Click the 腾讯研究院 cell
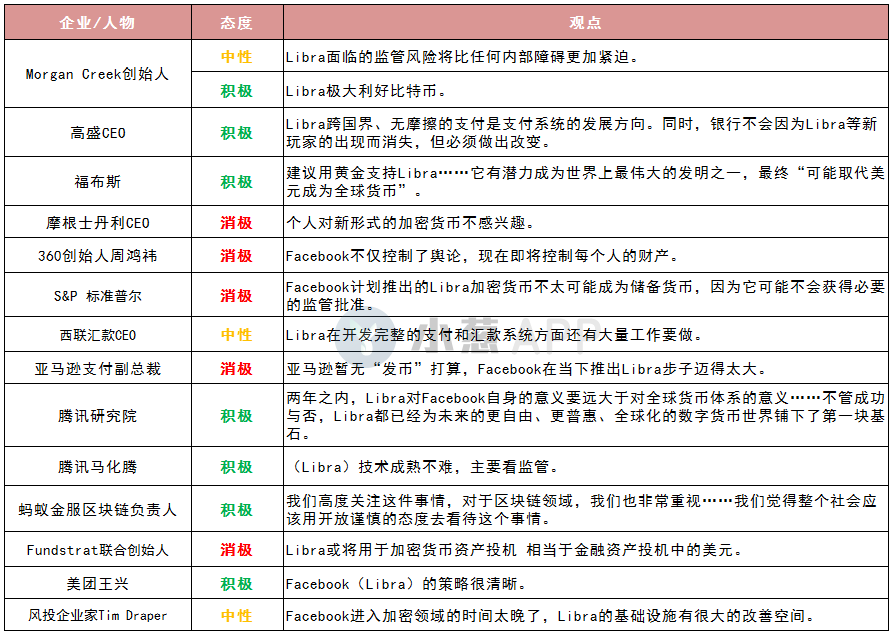894x637 pixels. coord(97,416)
